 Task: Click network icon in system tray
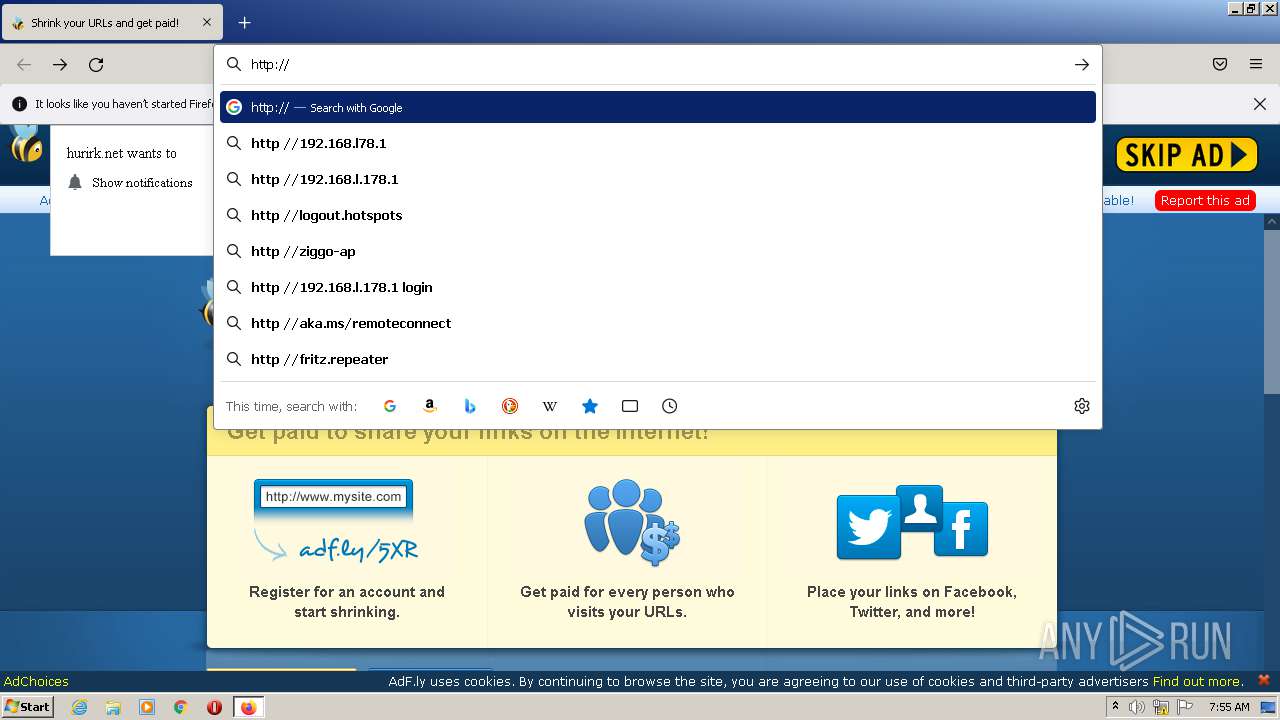tap(1161, 707)
